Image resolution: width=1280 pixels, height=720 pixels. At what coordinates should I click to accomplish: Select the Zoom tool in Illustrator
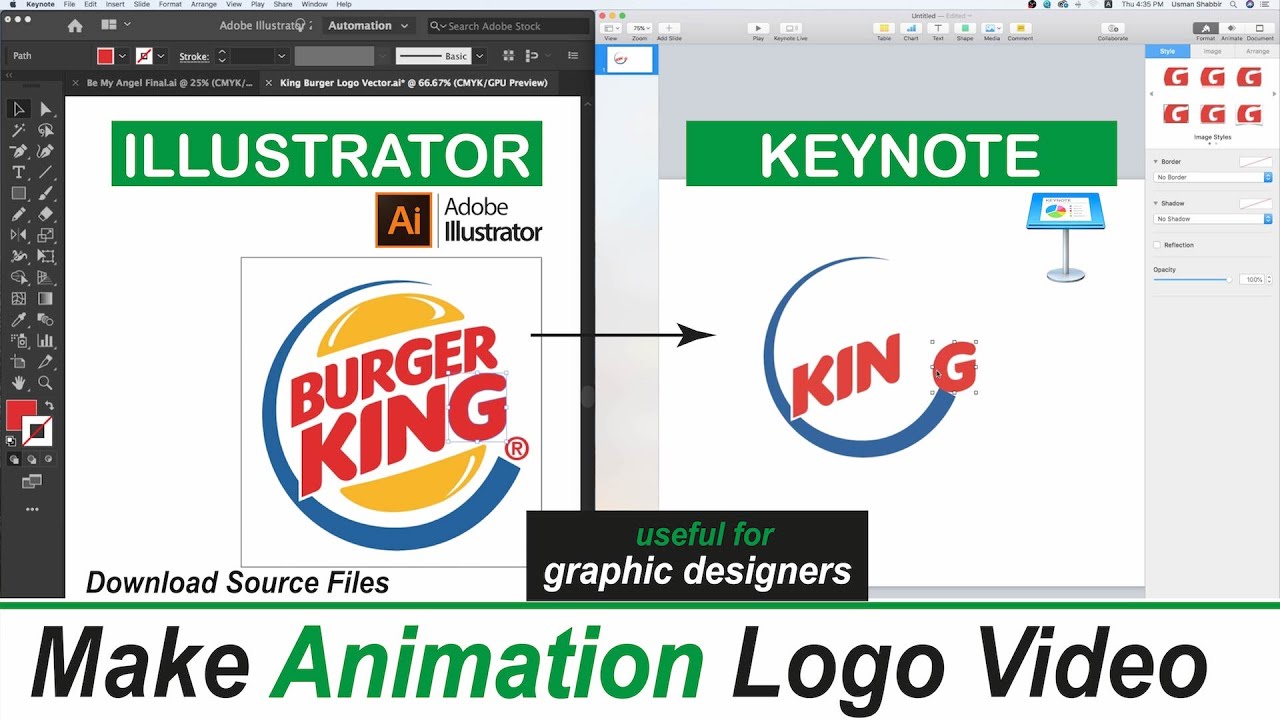click(45, 383)
